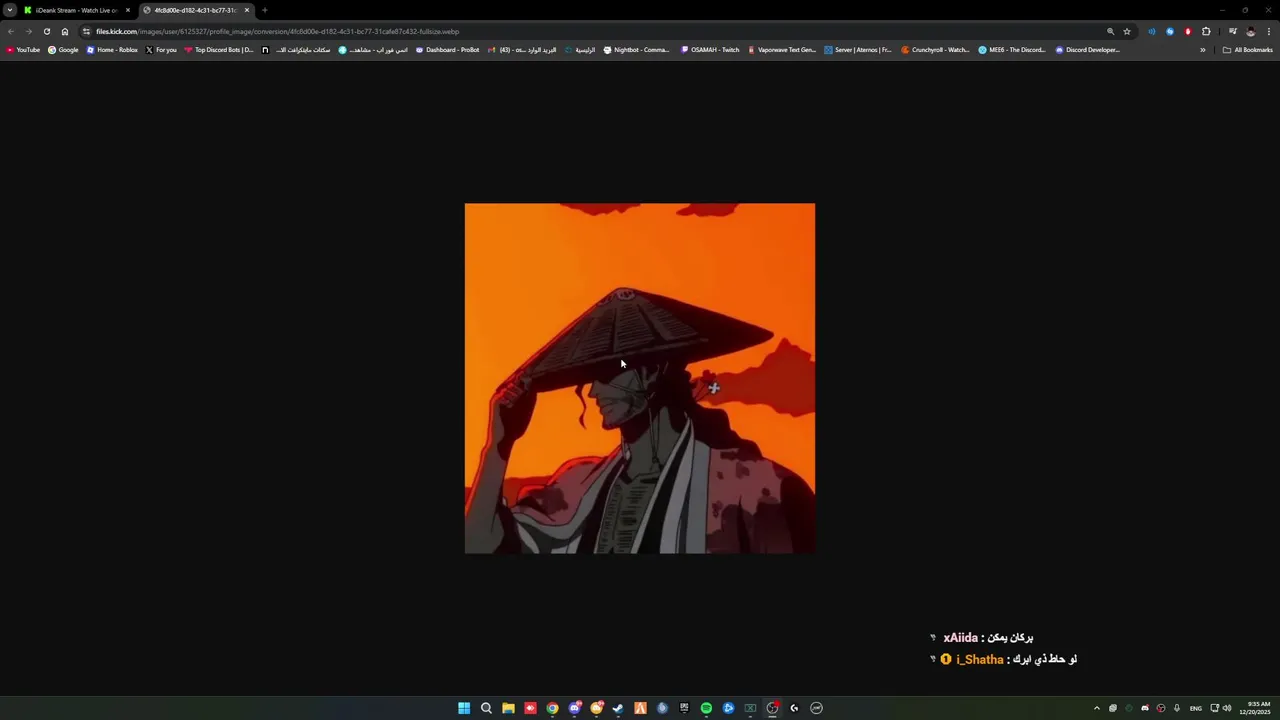Screen dimensions: 1280x720
Task: Open the Discord Developer bookmark
Action: pyautogui.click(x=1088, y=50)
